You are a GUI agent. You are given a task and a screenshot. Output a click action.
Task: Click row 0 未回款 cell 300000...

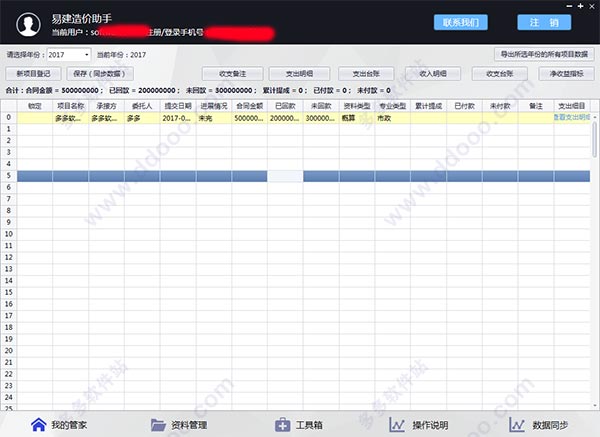pyautogui.click(x=321, y=118)
